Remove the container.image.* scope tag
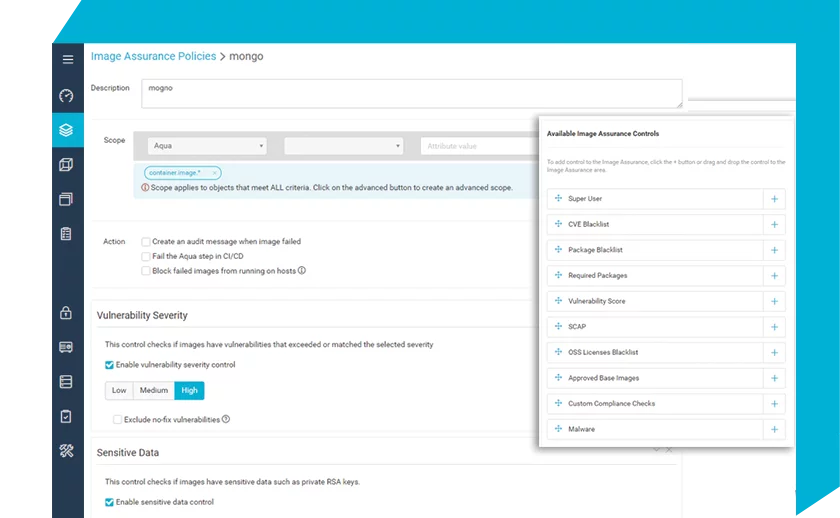The width and height of the screenshot is (840, 518). pyautogui.click(x=214, y=173)
